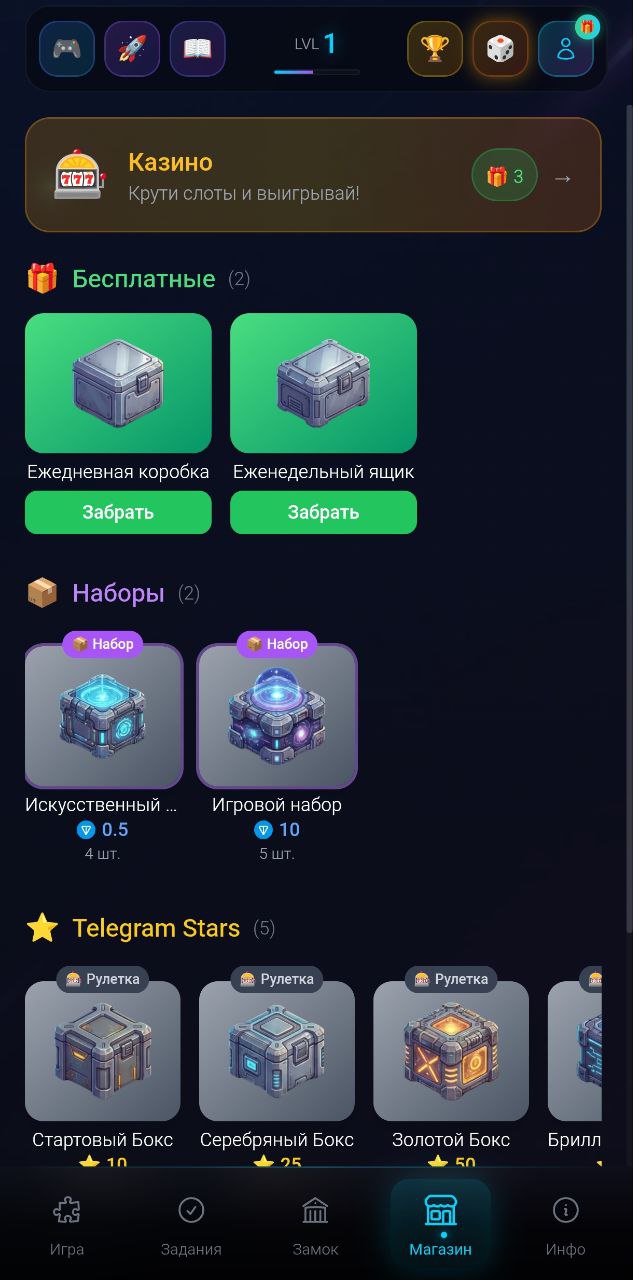Image resolution: width=633 pixels, height=1280 pixels.
Task: Open the book guide icon
Action: 197,49
